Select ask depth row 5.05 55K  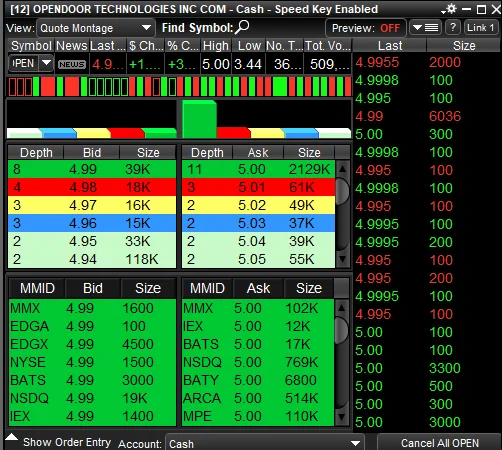click(x=258, y=259)
